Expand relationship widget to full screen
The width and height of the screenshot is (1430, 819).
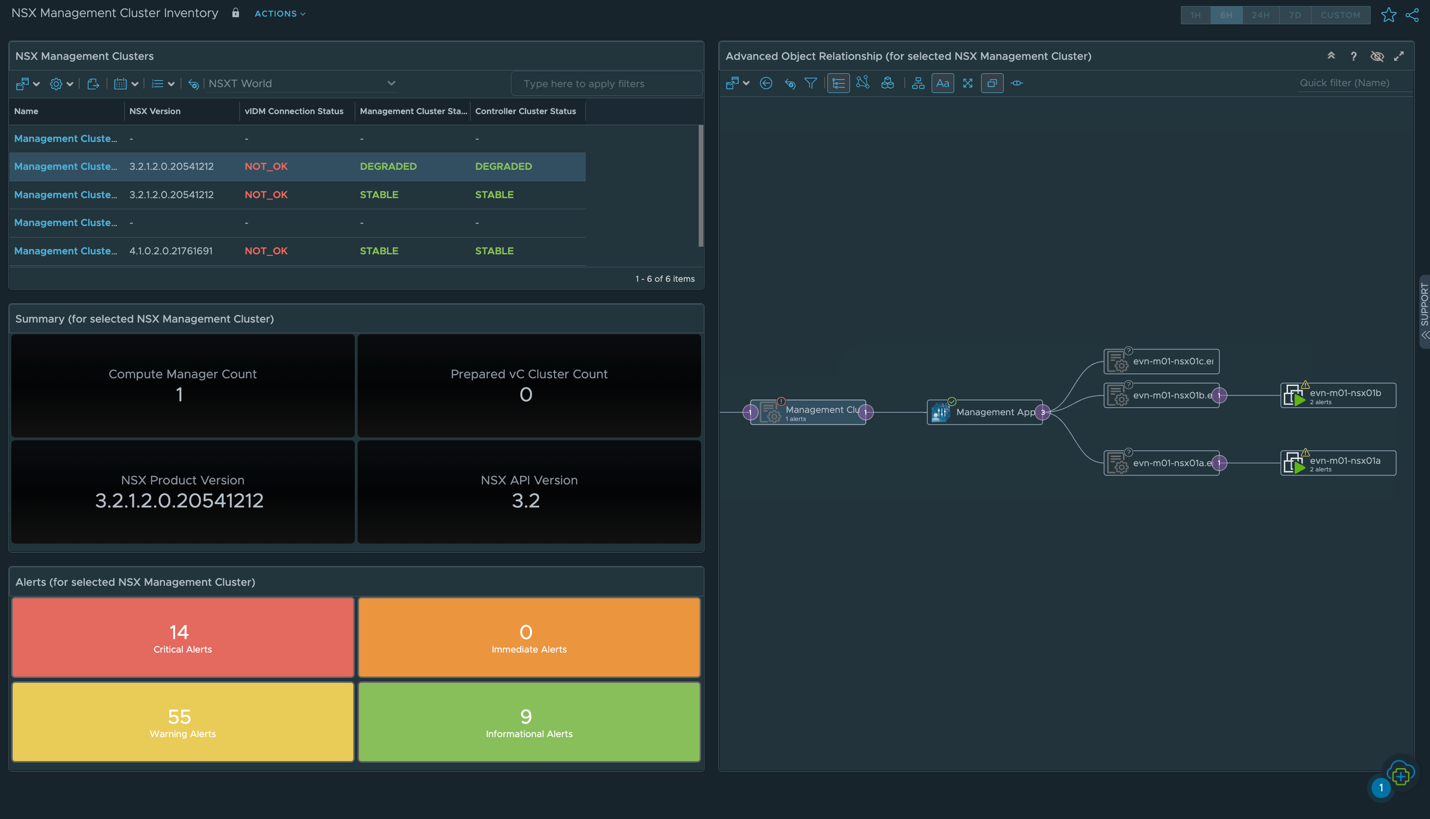pos(1399,57)
